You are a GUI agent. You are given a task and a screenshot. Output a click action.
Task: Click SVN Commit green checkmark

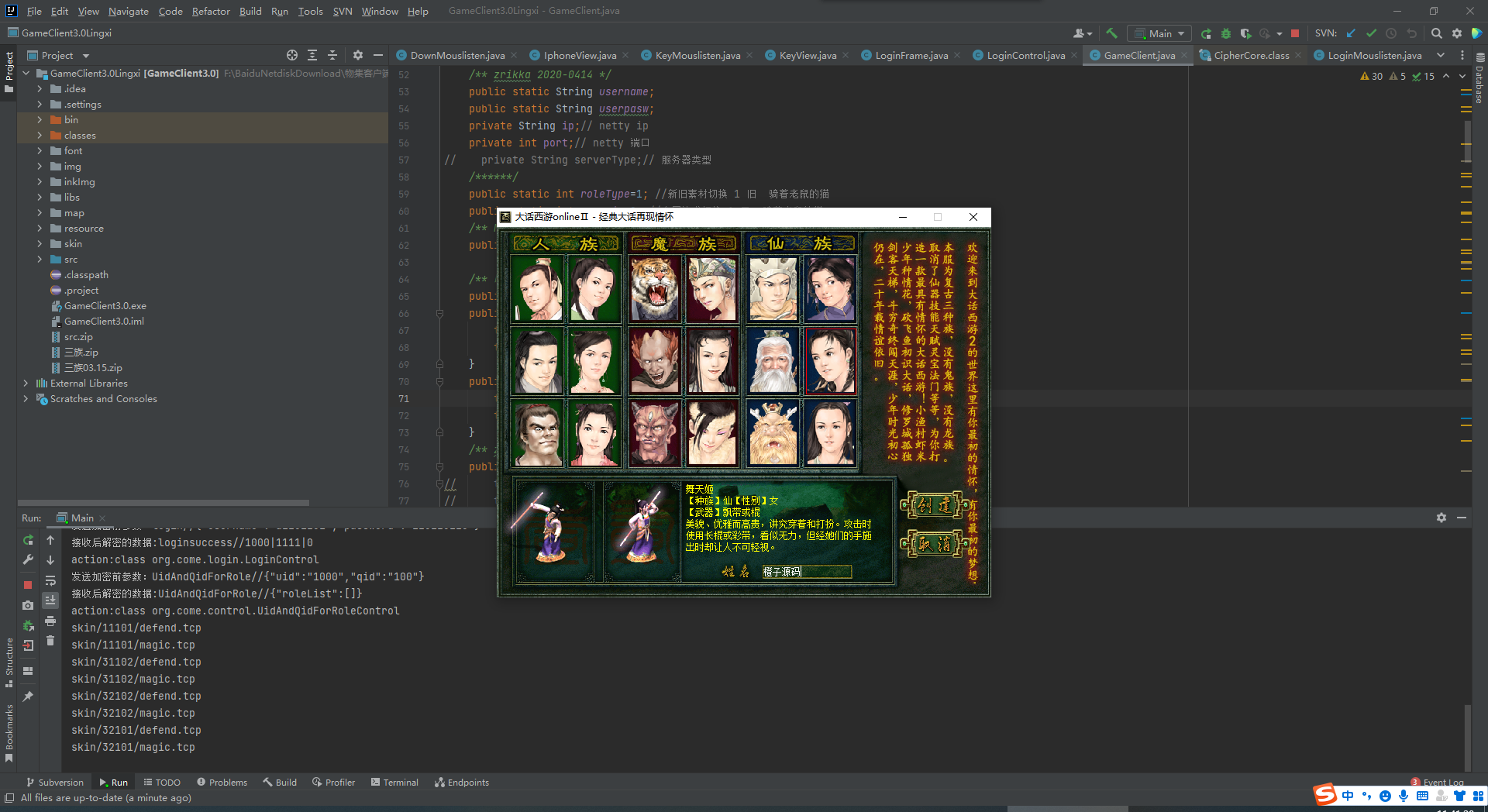coord(1371,33)
